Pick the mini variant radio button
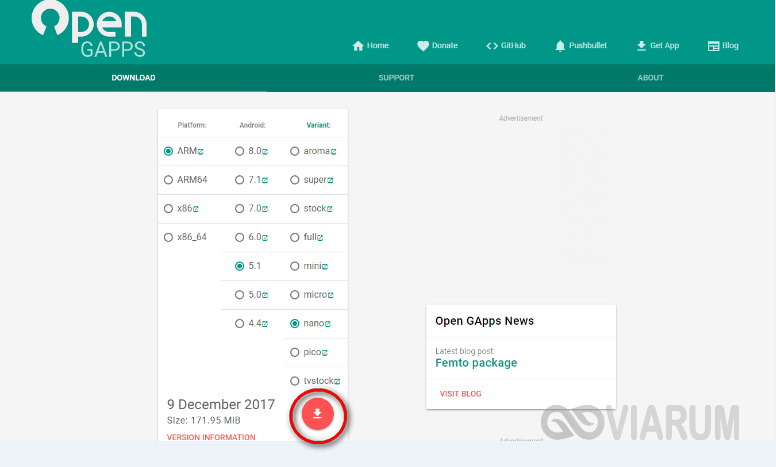 [294, 266]
